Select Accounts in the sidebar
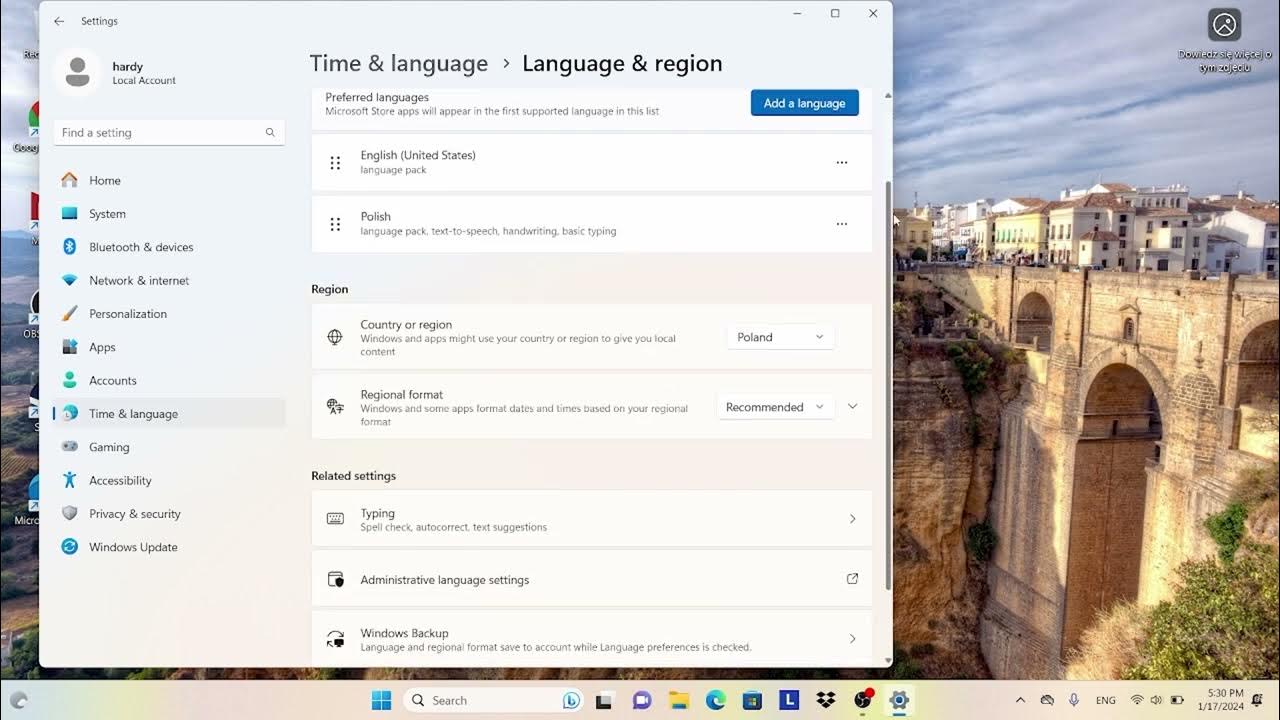This screenshot has width=1280, height=720. (113, 380)
